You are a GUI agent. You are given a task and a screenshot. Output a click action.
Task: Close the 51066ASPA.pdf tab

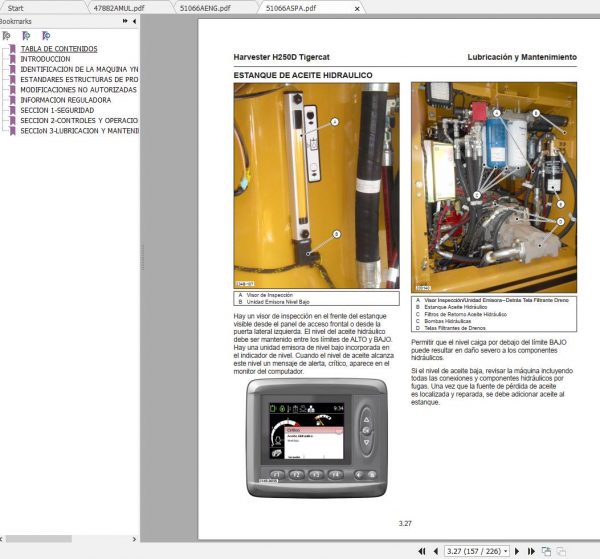[x=357, y=8]
